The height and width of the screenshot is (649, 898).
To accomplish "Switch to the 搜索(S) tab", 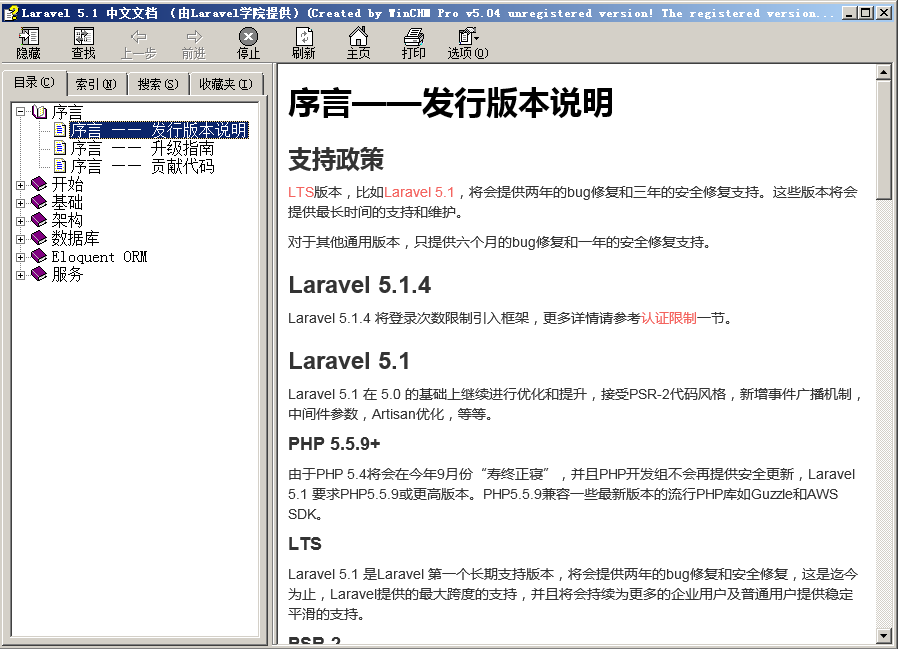I will click(158, 84).
